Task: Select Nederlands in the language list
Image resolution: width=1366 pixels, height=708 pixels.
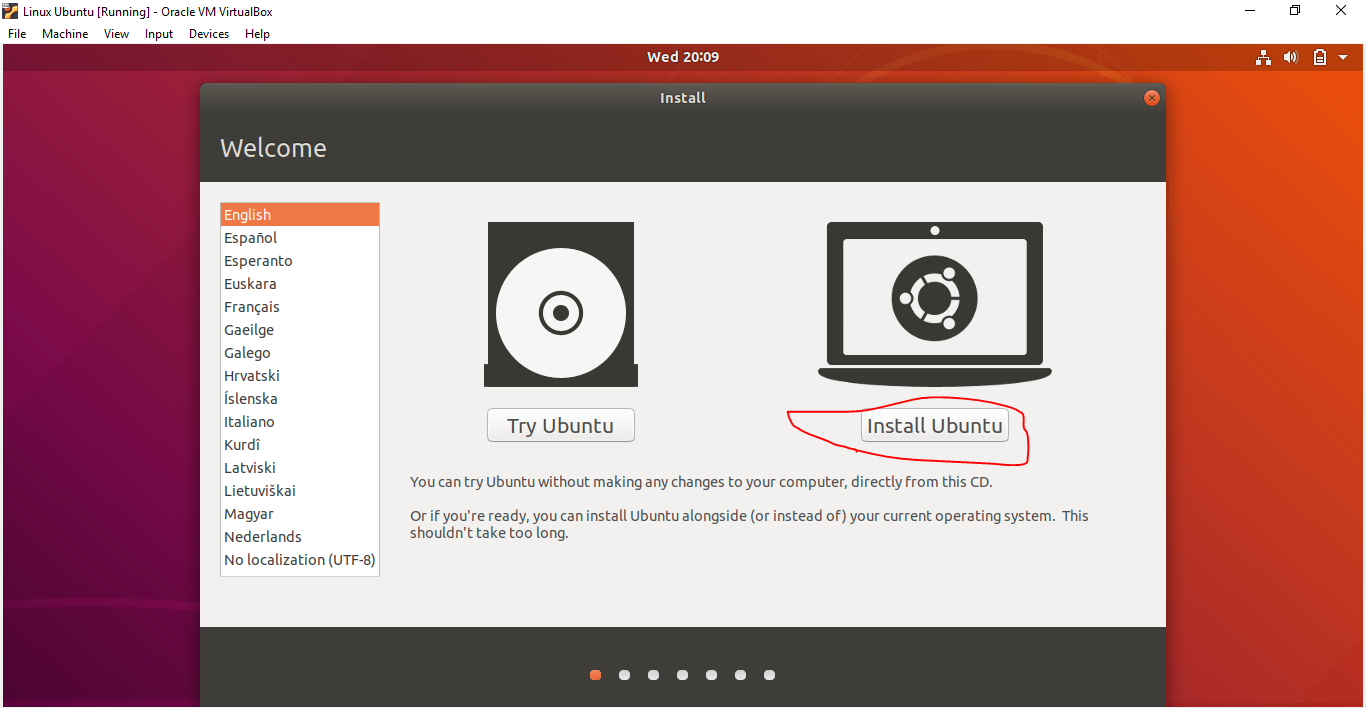Action: (x=300, y=537)
